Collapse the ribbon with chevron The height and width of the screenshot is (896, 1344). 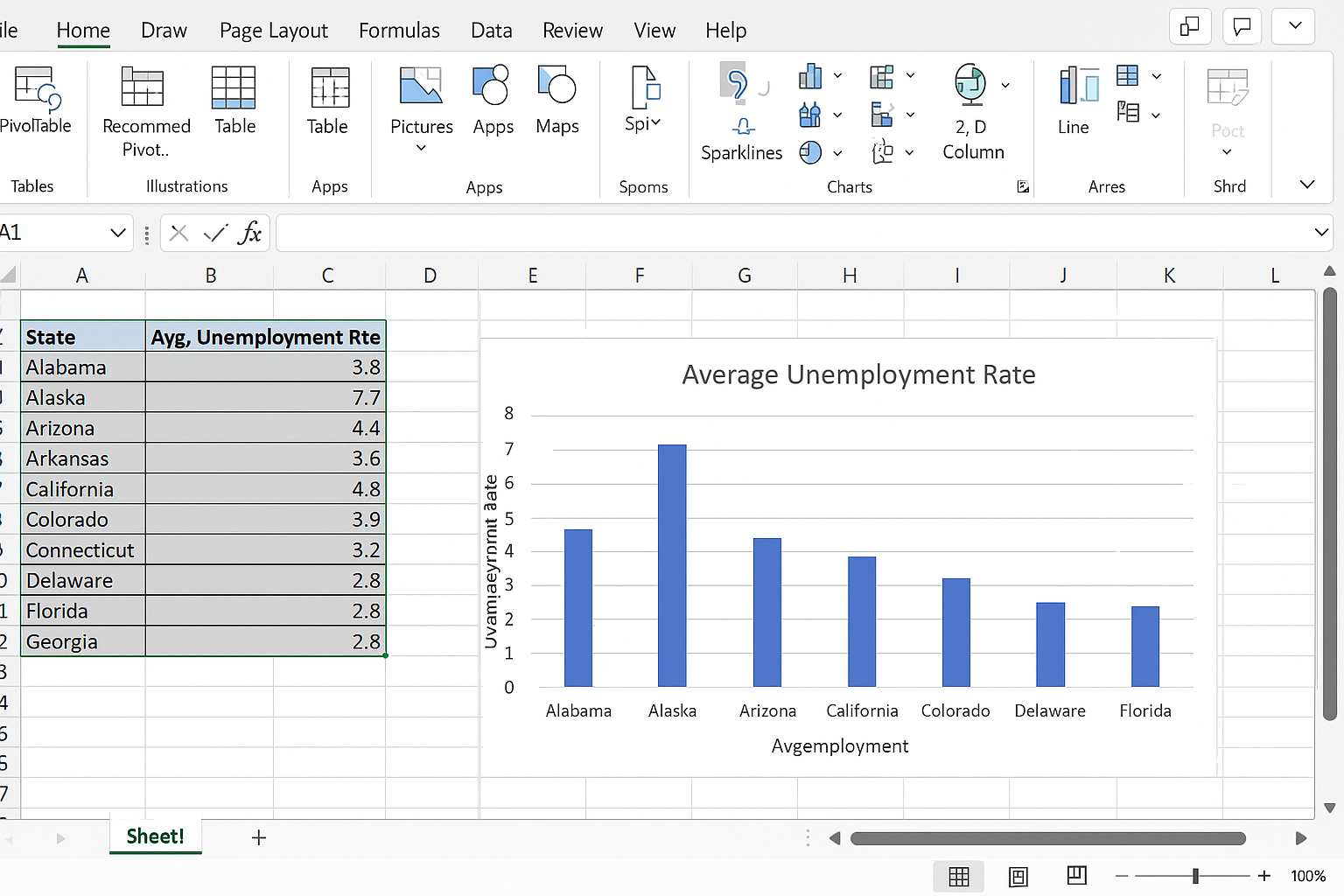click(x=1307, y=185)
